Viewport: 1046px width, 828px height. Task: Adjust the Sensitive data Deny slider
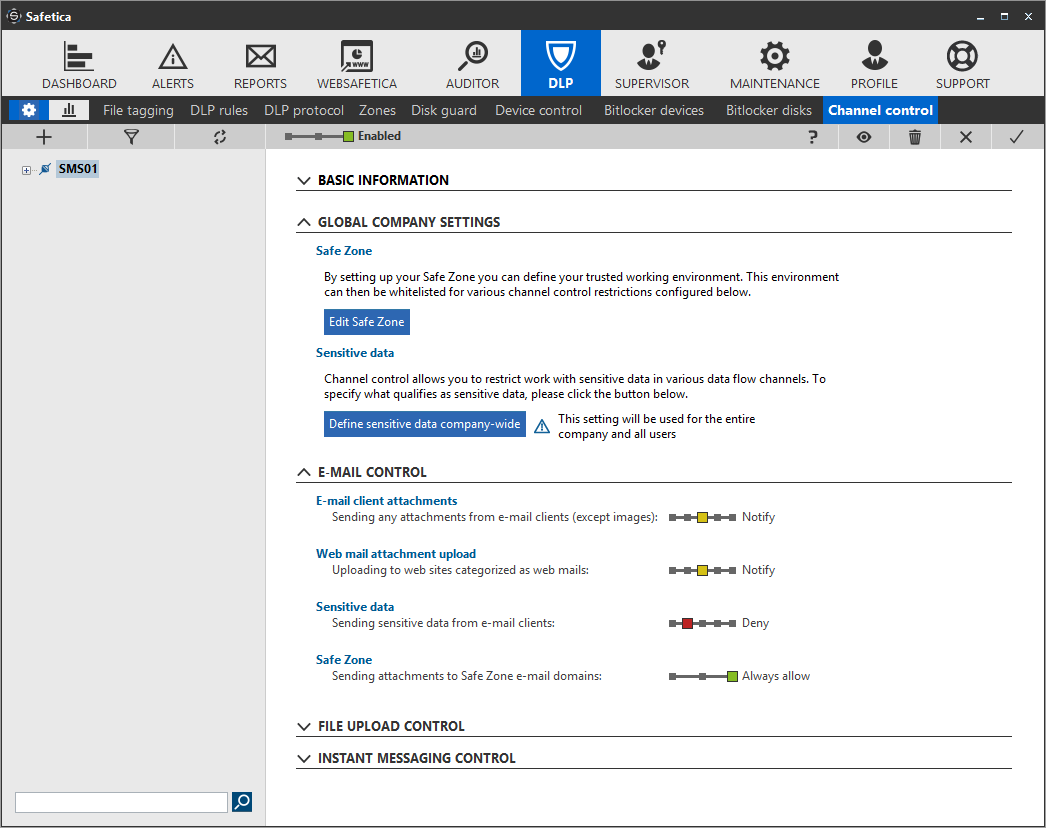(688, 623)
